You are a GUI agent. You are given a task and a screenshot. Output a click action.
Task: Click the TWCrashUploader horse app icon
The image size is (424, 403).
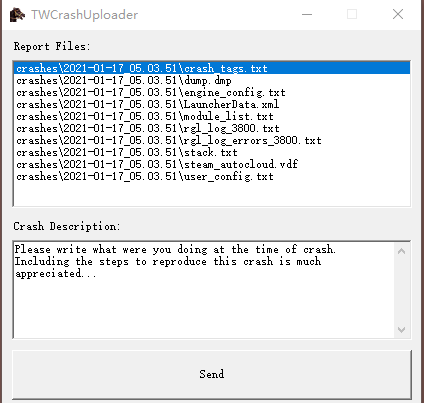pos(17,15)
